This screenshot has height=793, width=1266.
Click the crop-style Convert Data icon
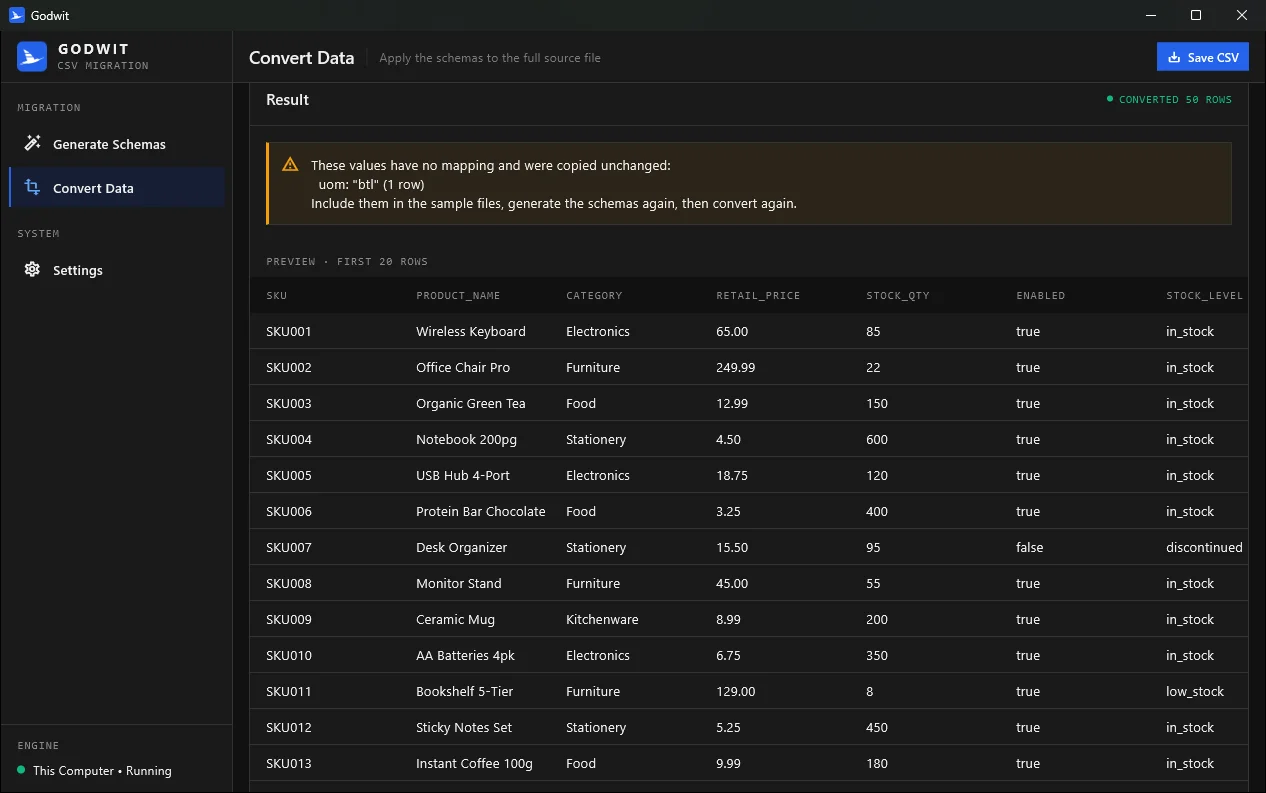pos(32,188)
